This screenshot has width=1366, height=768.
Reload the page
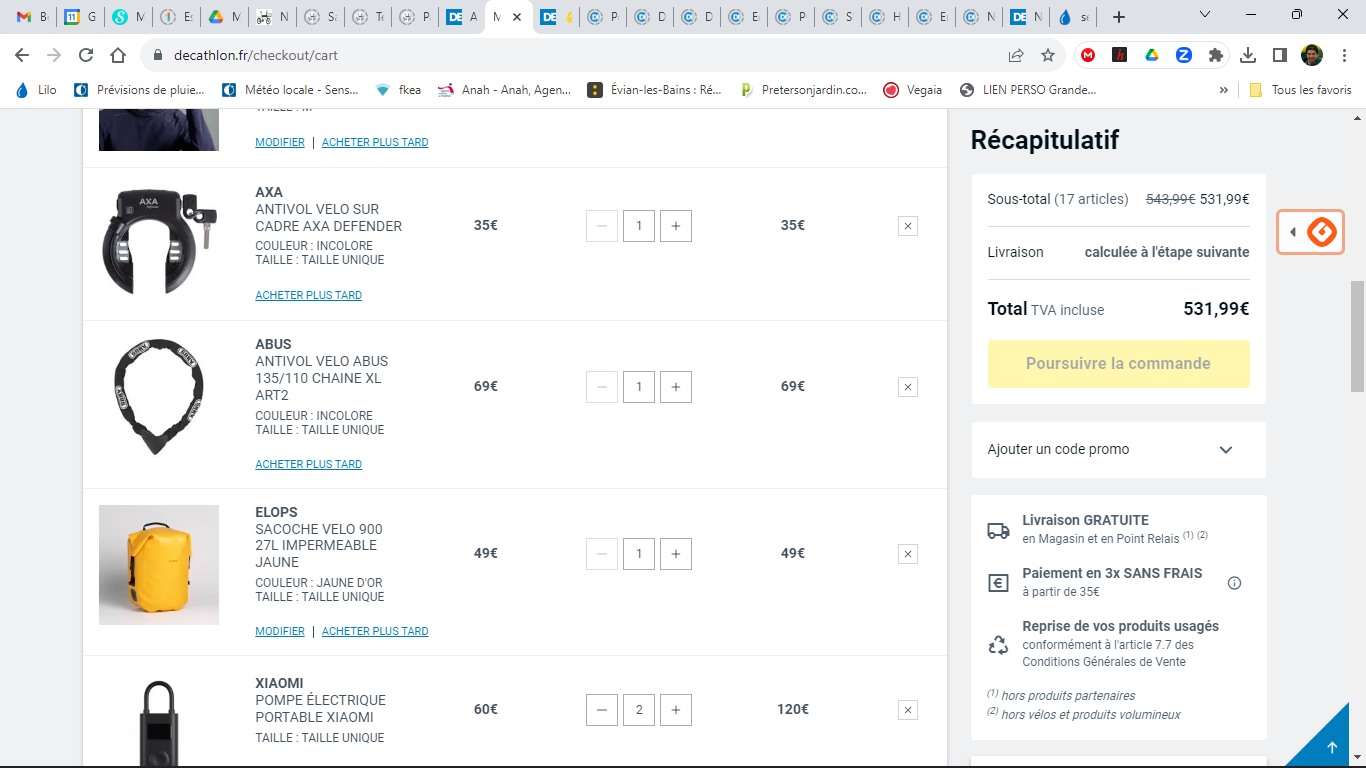click(86, 55)
